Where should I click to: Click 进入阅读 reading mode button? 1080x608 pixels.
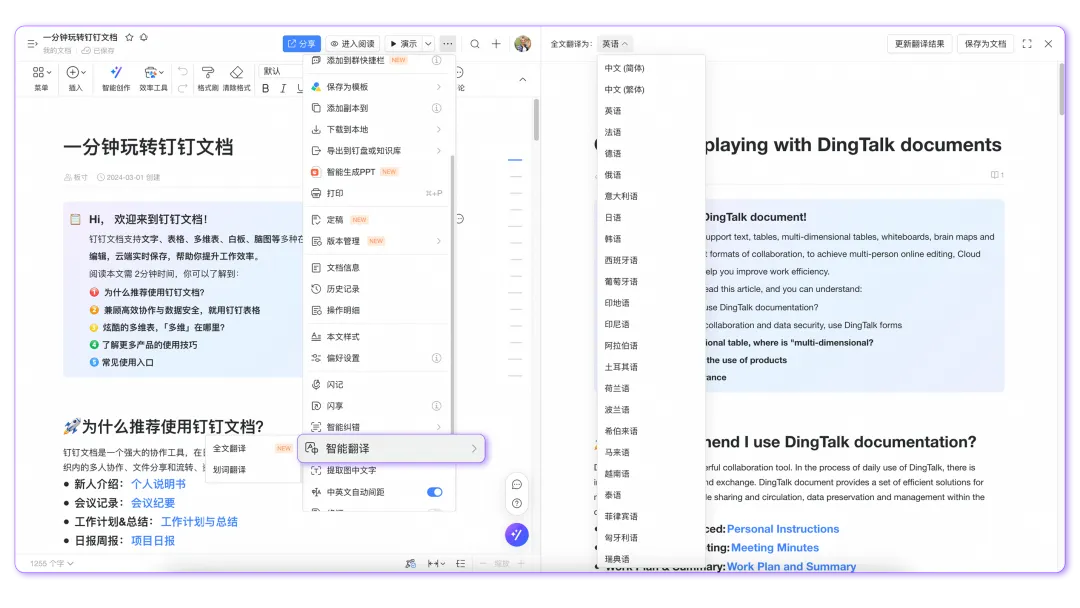[353, 43]
